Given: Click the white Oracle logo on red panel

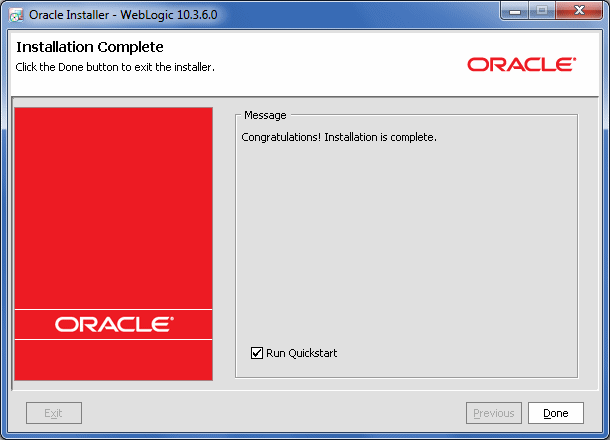Looking at the screenshot, I should click(x=114, y=324).
